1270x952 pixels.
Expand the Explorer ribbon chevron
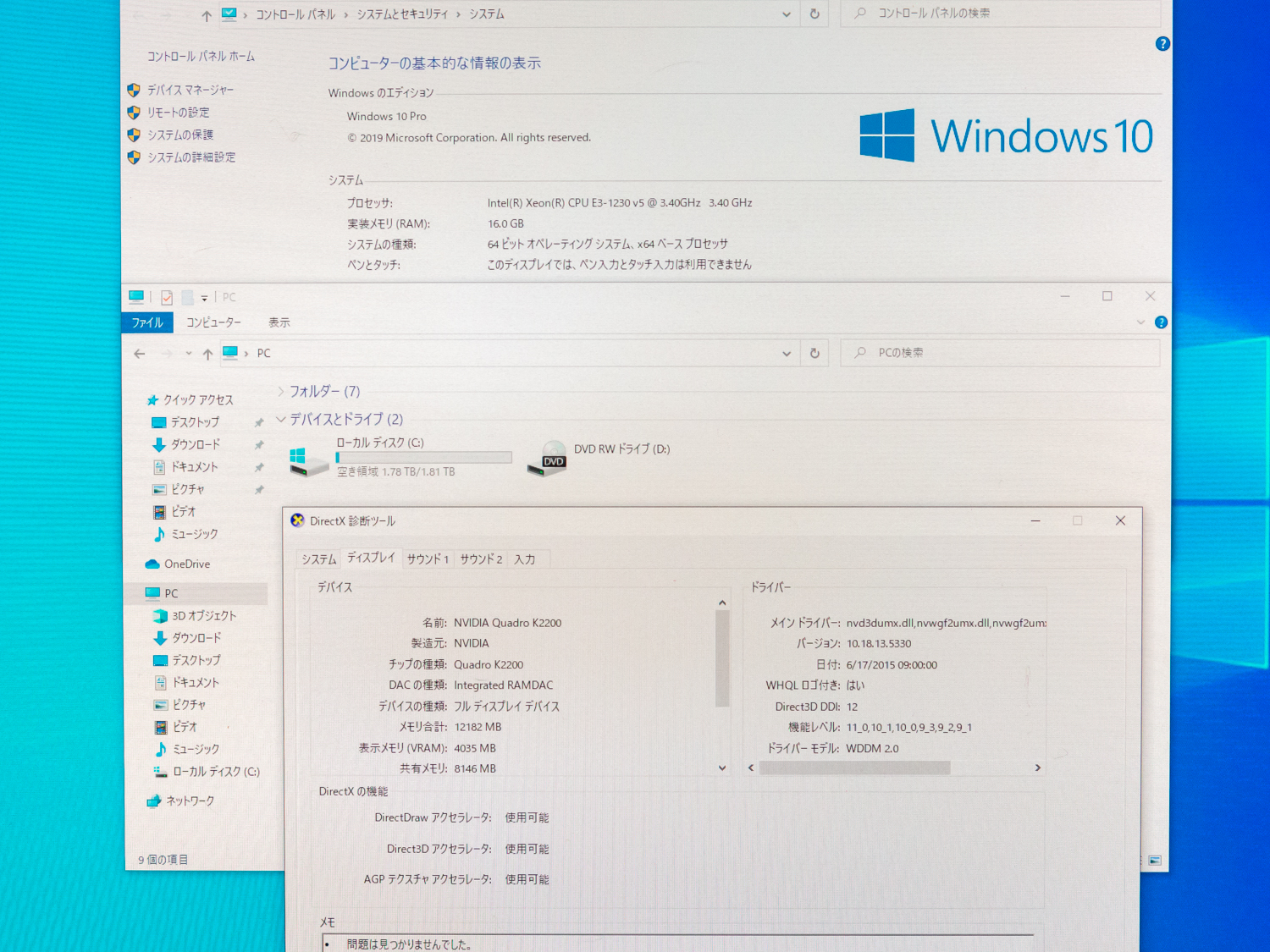pos(1140,322)
